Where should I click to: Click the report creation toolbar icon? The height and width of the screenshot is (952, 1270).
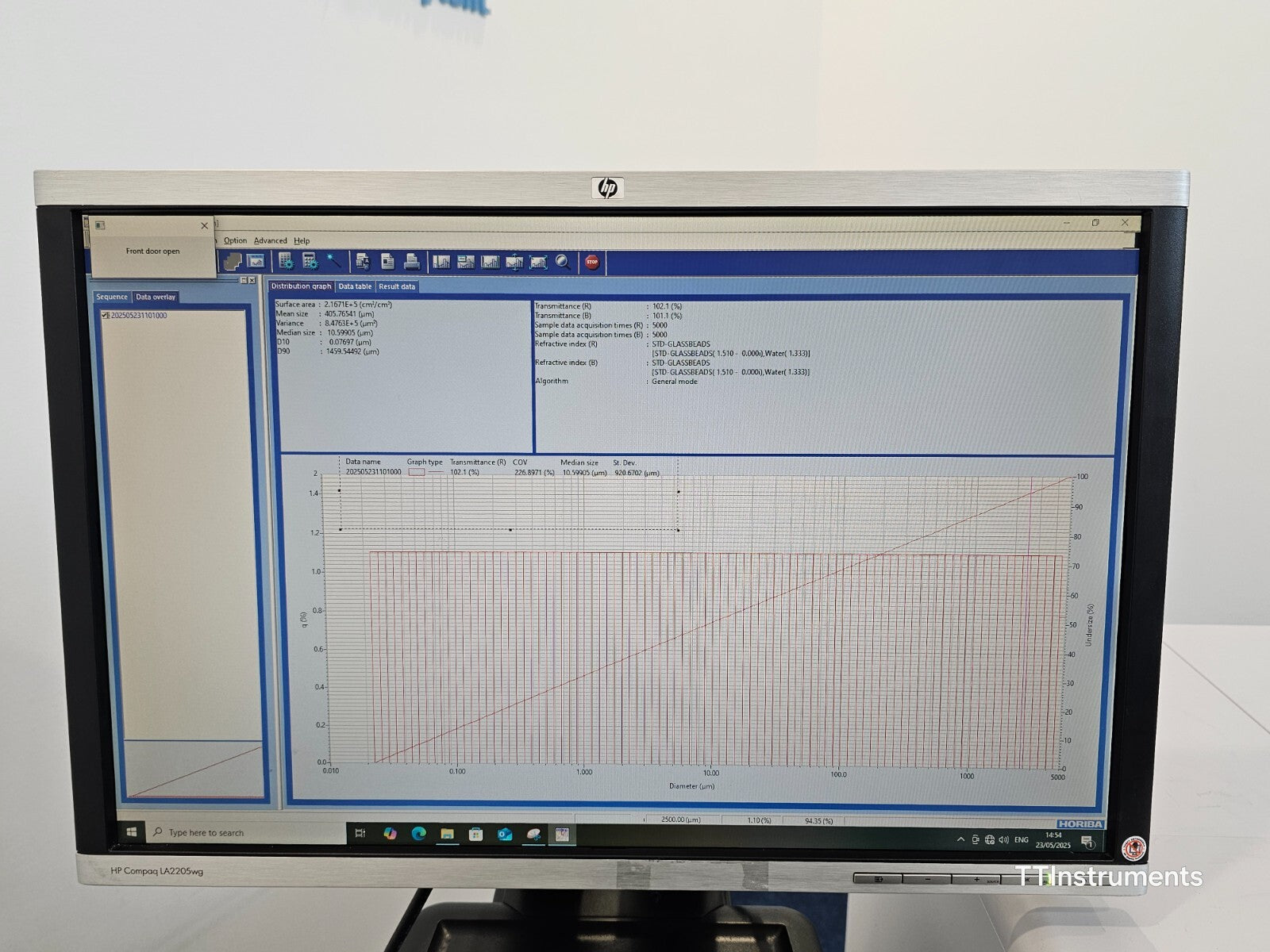[362, 262]
